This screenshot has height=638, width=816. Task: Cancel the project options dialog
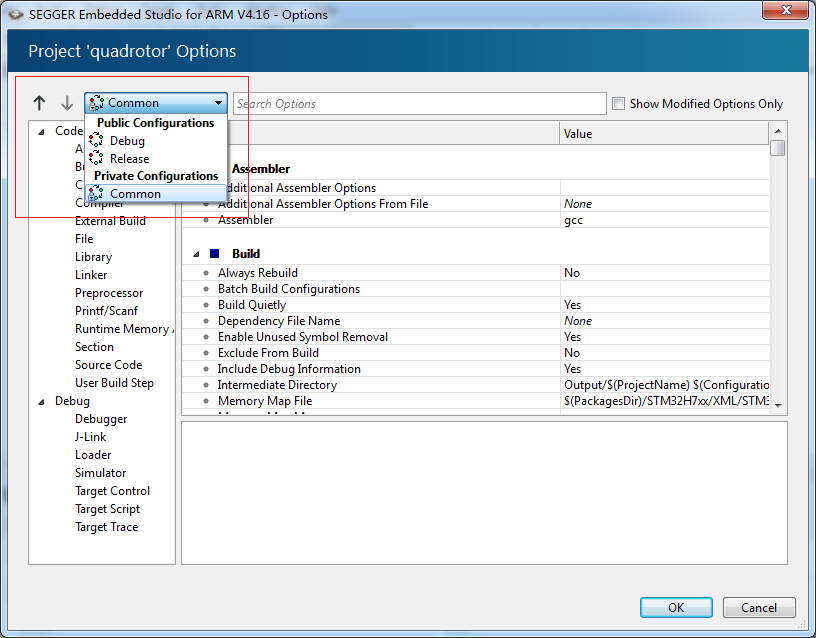tap(759, 608)
